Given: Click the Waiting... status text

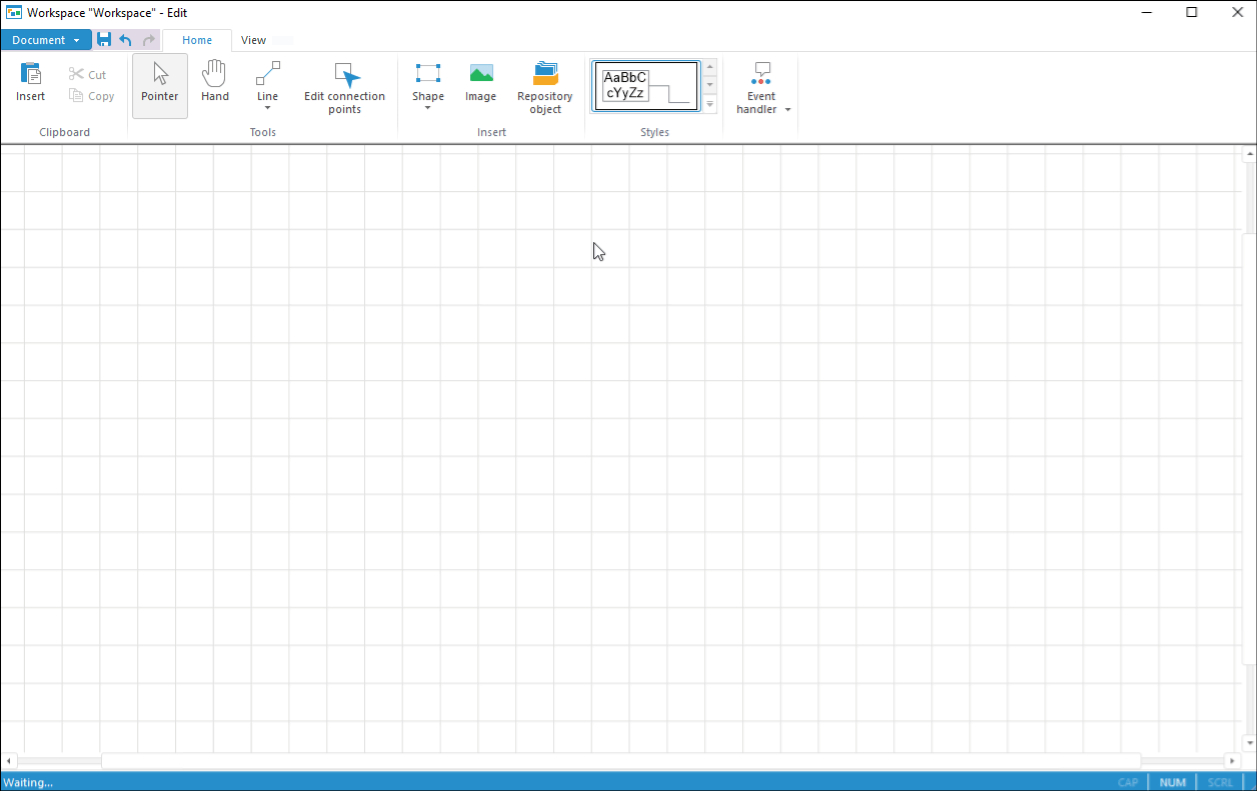Looking at the screenshot, I should pyautogui.click(x=28, y=782).
